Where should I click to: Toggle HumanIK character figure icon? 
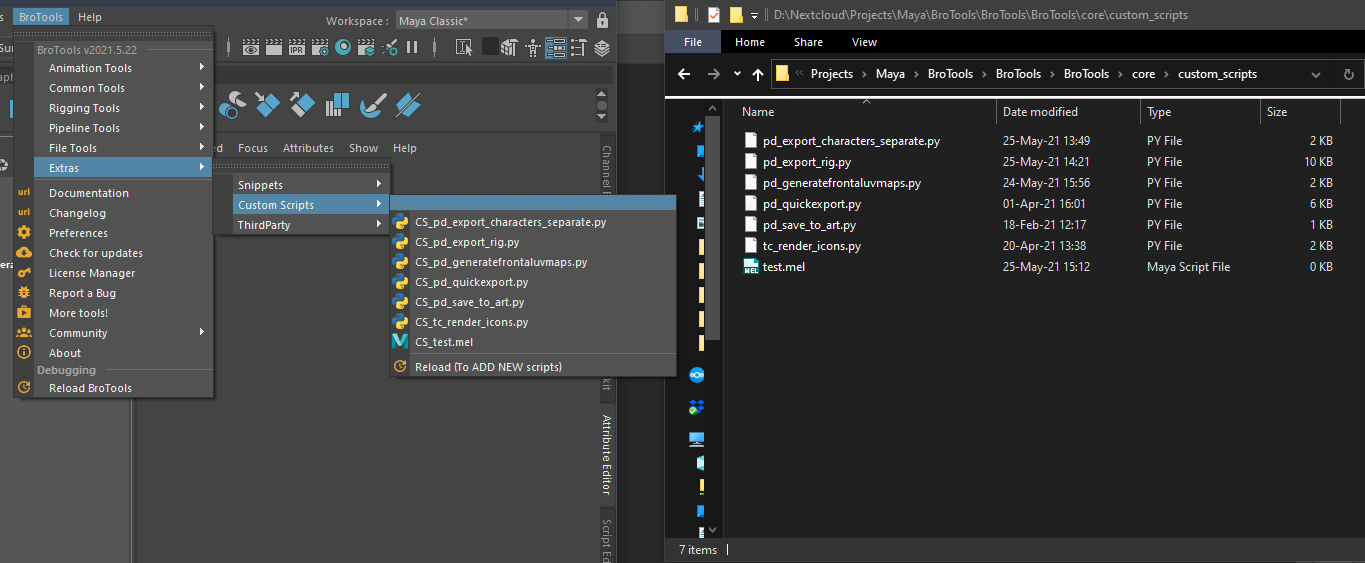pos(532,47)
